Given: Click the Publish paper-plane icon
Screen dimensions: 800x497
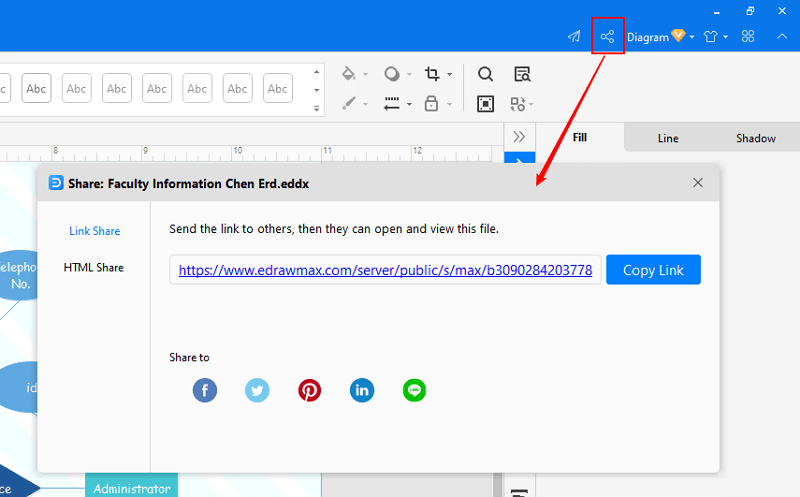Looking at the screenshot, I should pyautogui.click(x=574, y=36).
